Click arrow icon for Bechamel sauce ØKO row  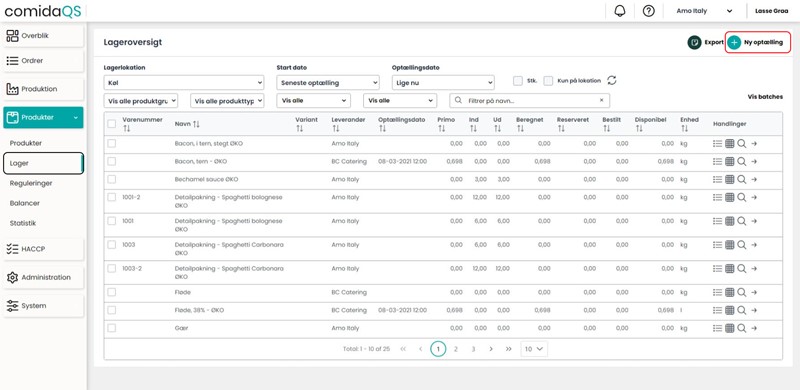(x=754, y=180)
